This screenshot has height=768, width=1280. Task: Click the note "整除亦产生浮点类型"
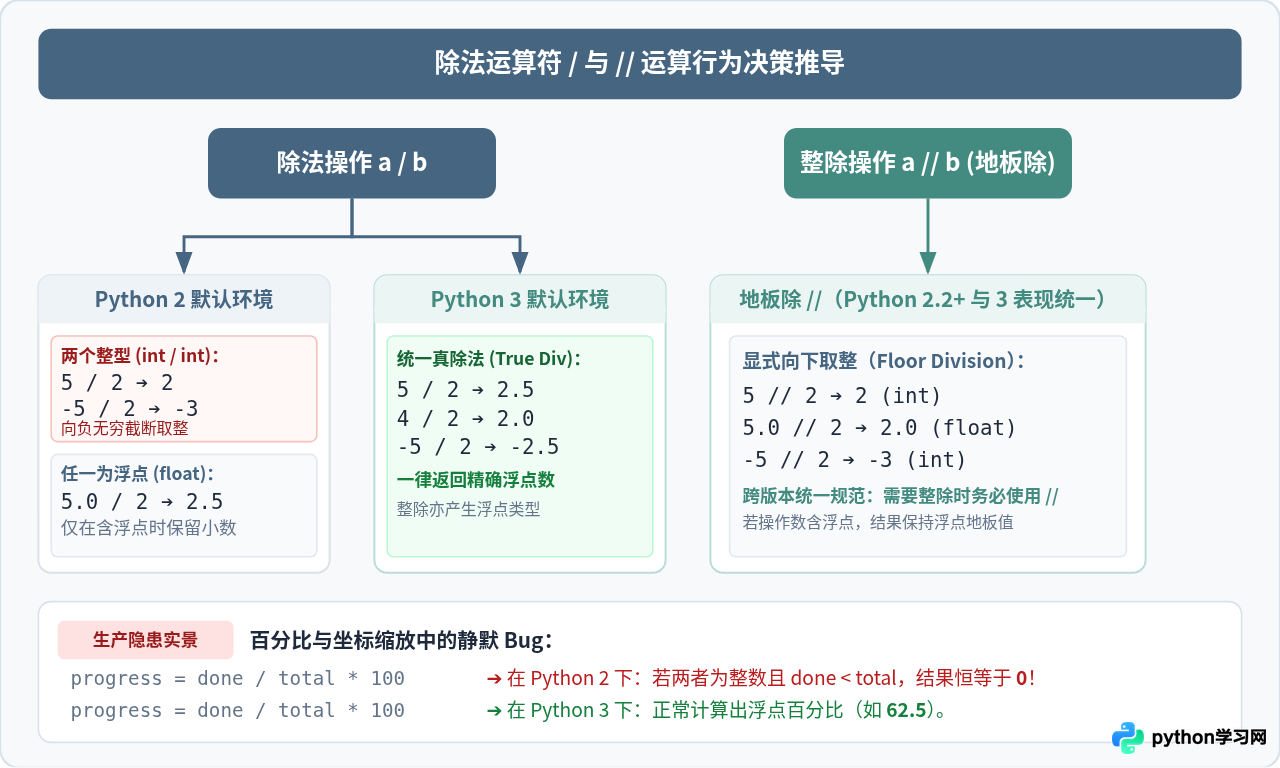point(469,509)
